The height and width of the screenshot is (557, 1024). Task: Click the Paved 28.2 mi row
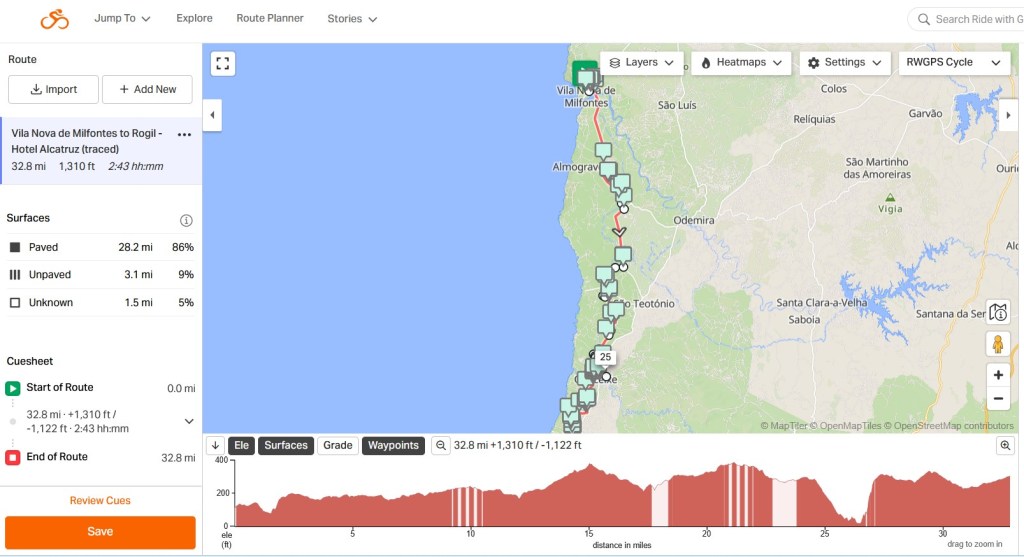[x=101, y=247]
